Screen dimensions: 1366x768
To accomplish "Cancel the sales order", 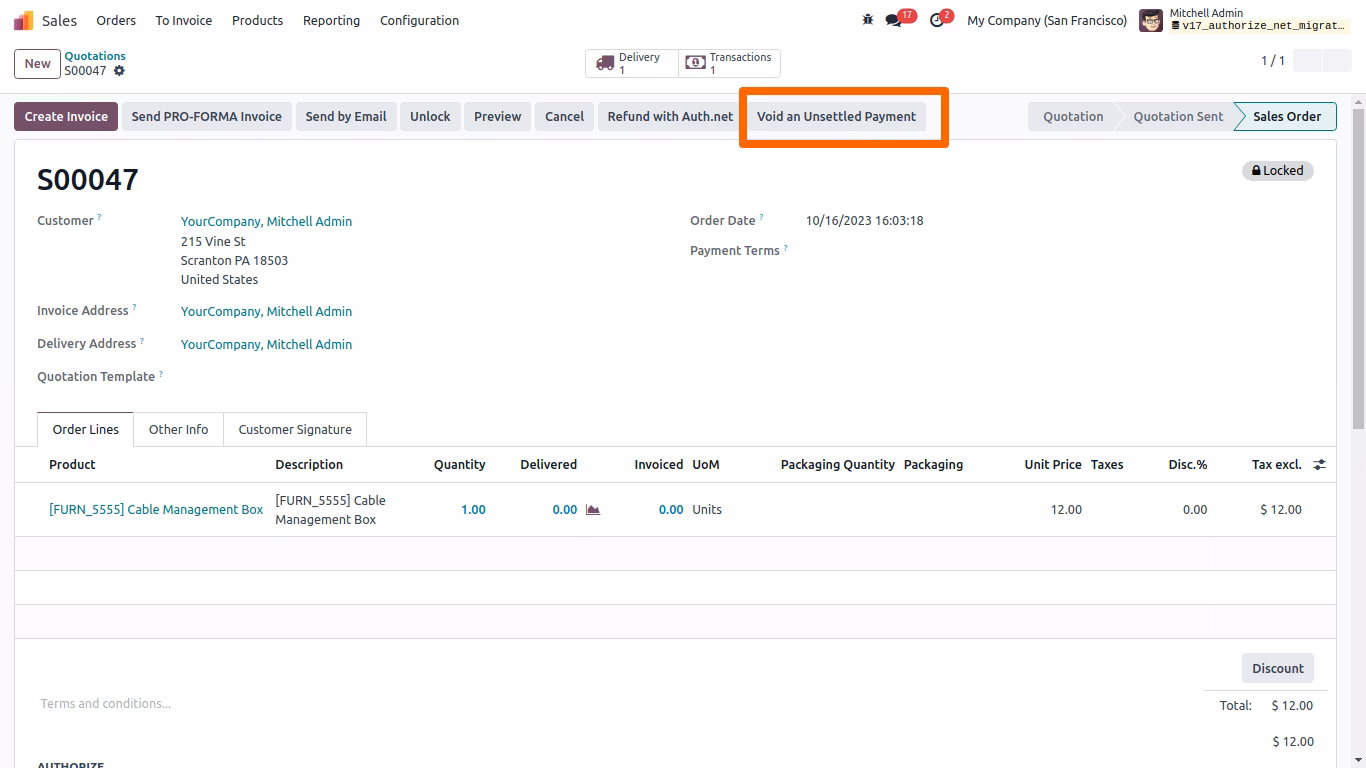I will pos(564,117).
